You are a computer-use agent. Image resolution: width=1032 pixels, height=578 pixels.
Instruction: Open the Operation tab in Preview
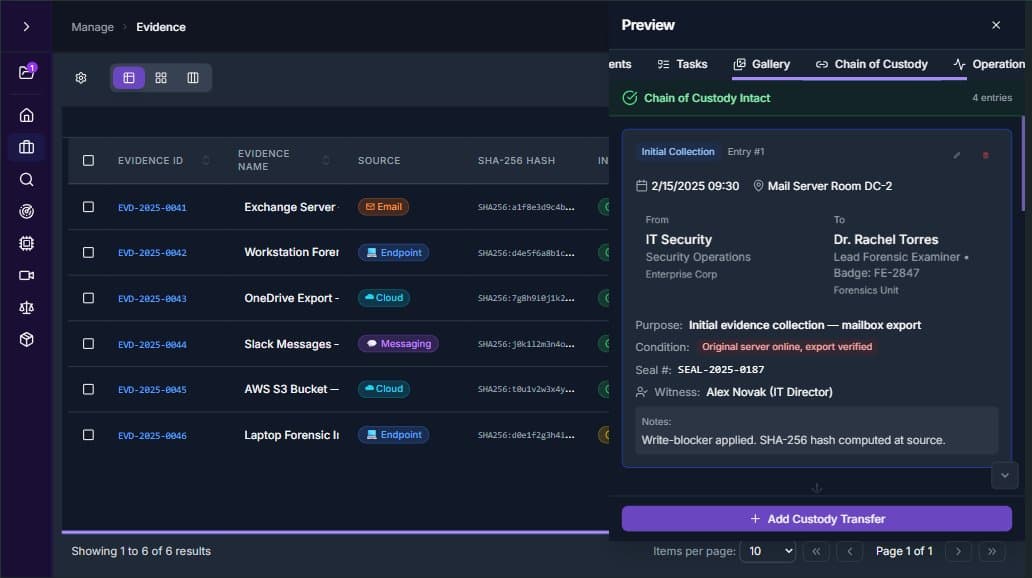(x=989, y=64)
